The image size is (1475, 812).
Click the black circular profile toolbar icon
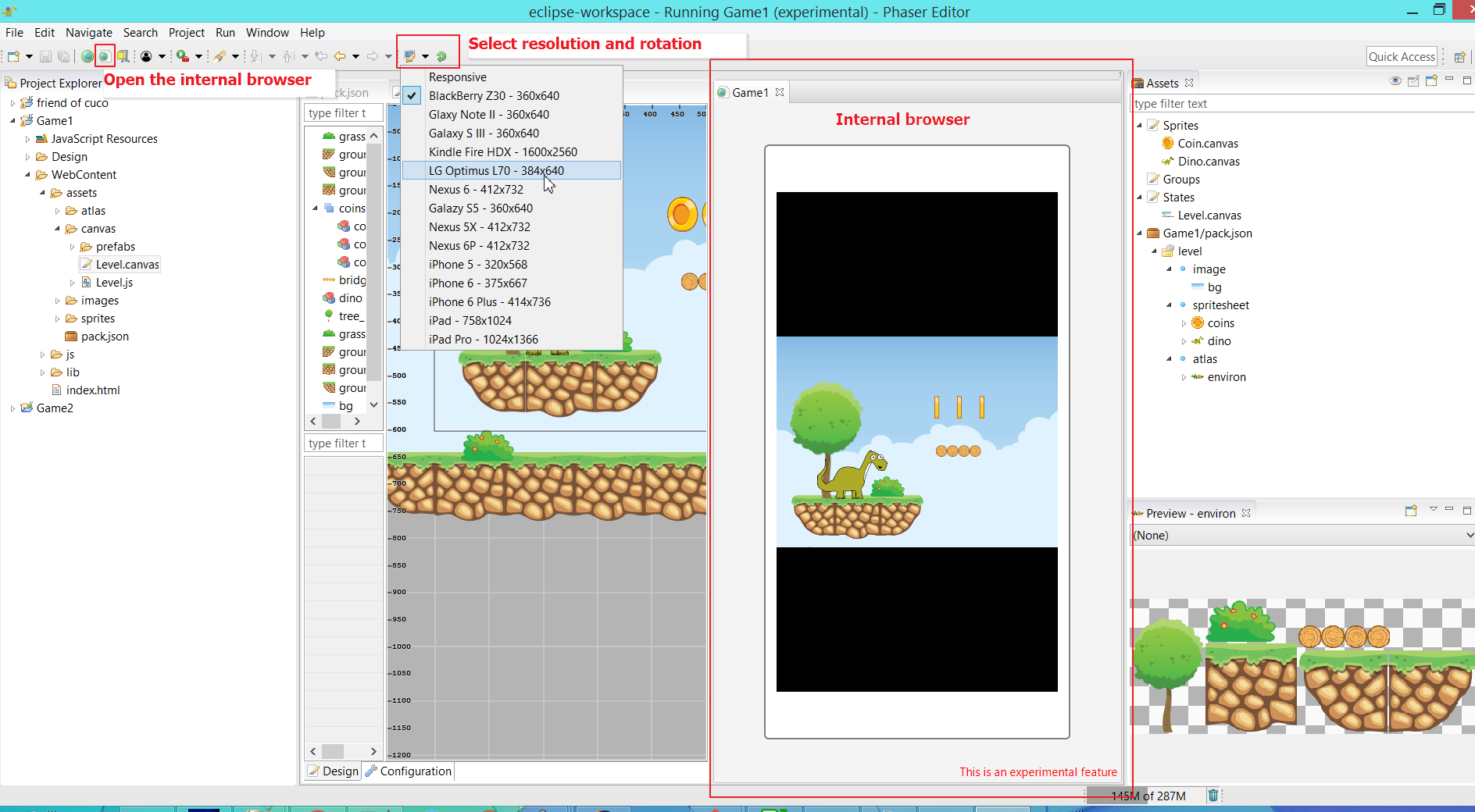click(x=146, y=56)
